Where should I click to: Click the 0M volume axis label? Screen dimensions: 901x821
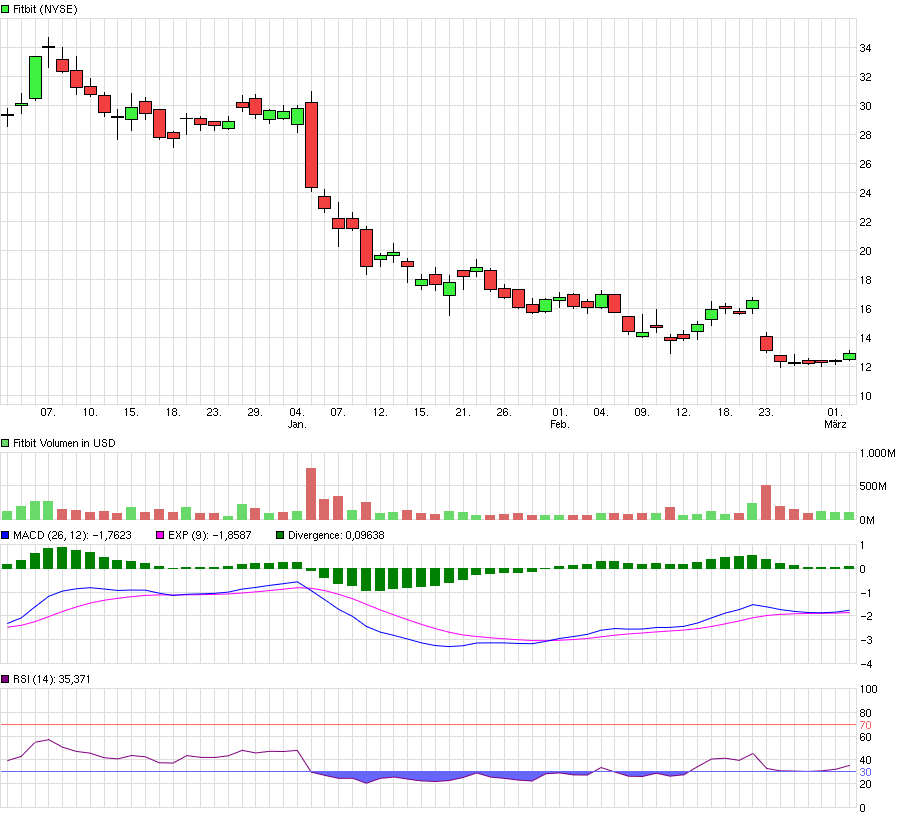point(867,521)
